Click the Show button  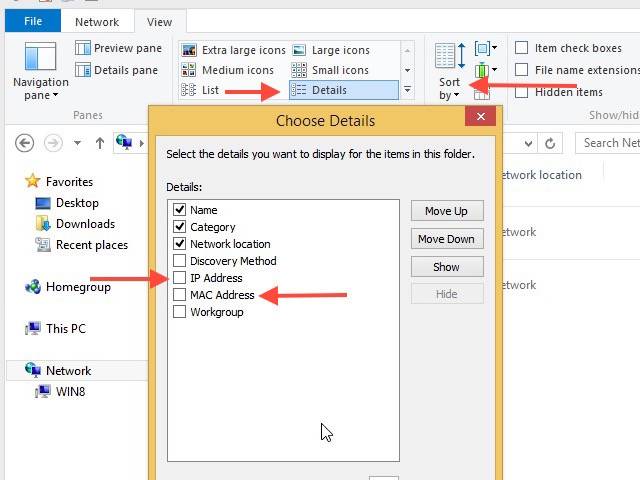pos(447,267)
